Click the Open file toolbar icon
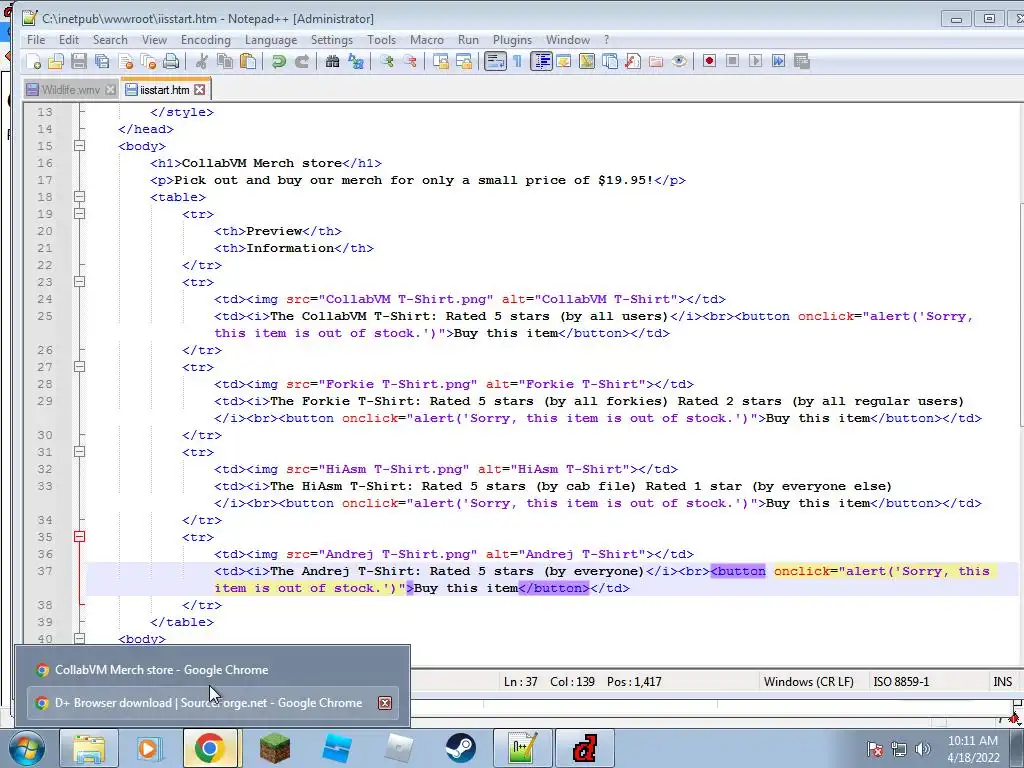 click(x=56, y=61)
